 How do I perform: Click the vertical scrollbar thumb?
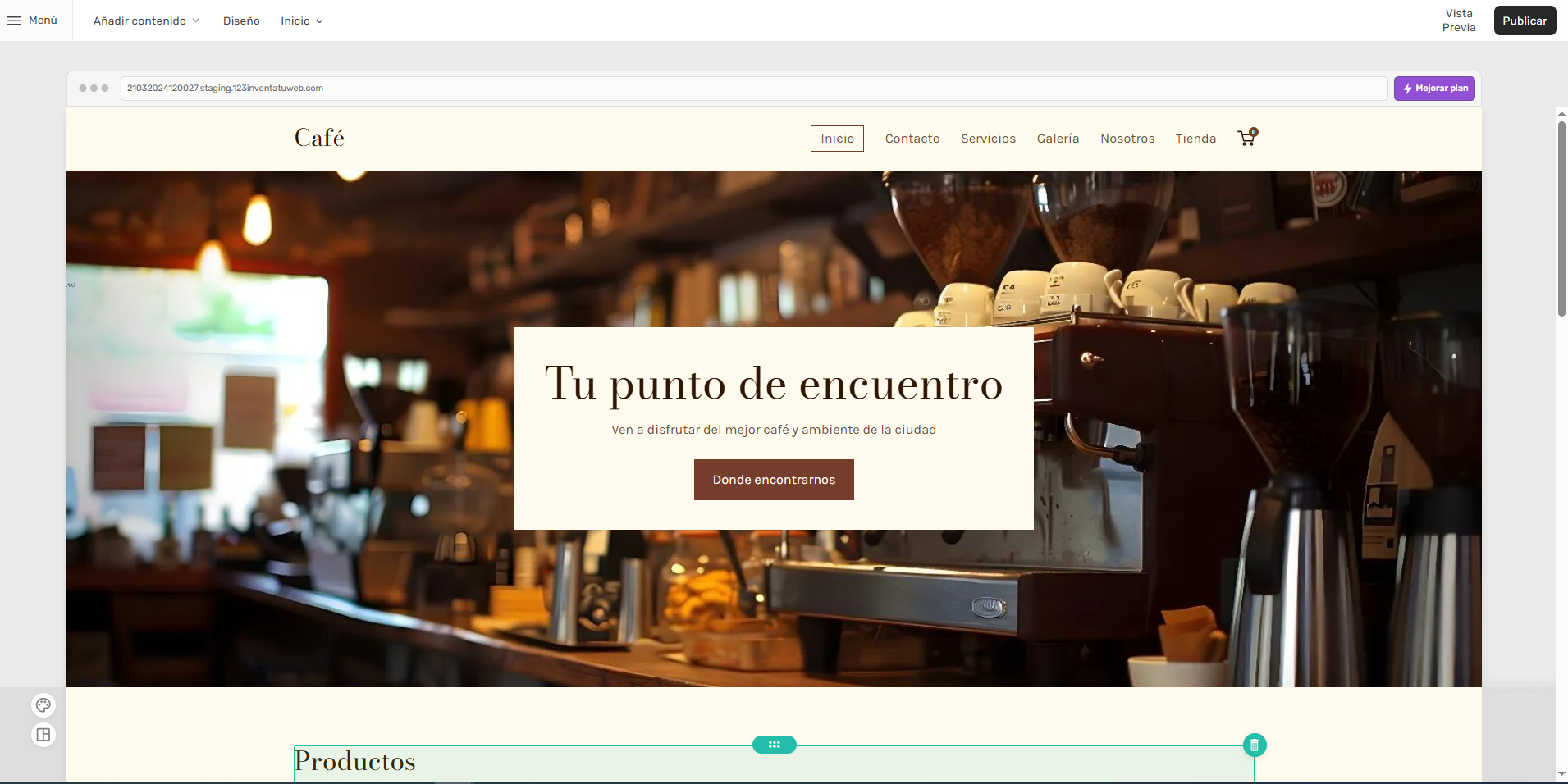[x=1561, y=219]
